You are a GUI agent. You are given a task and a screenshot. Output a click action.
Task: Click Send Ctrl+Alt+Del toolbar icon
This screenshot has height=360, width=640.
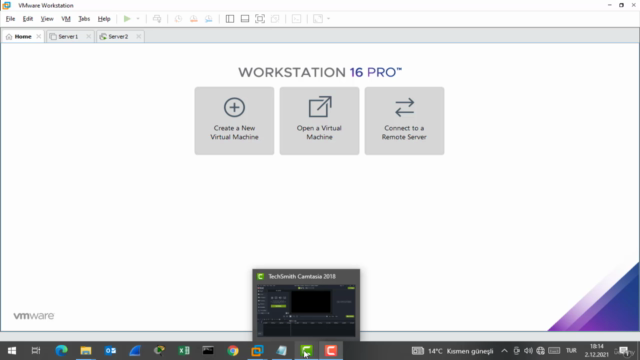(157, 19)
